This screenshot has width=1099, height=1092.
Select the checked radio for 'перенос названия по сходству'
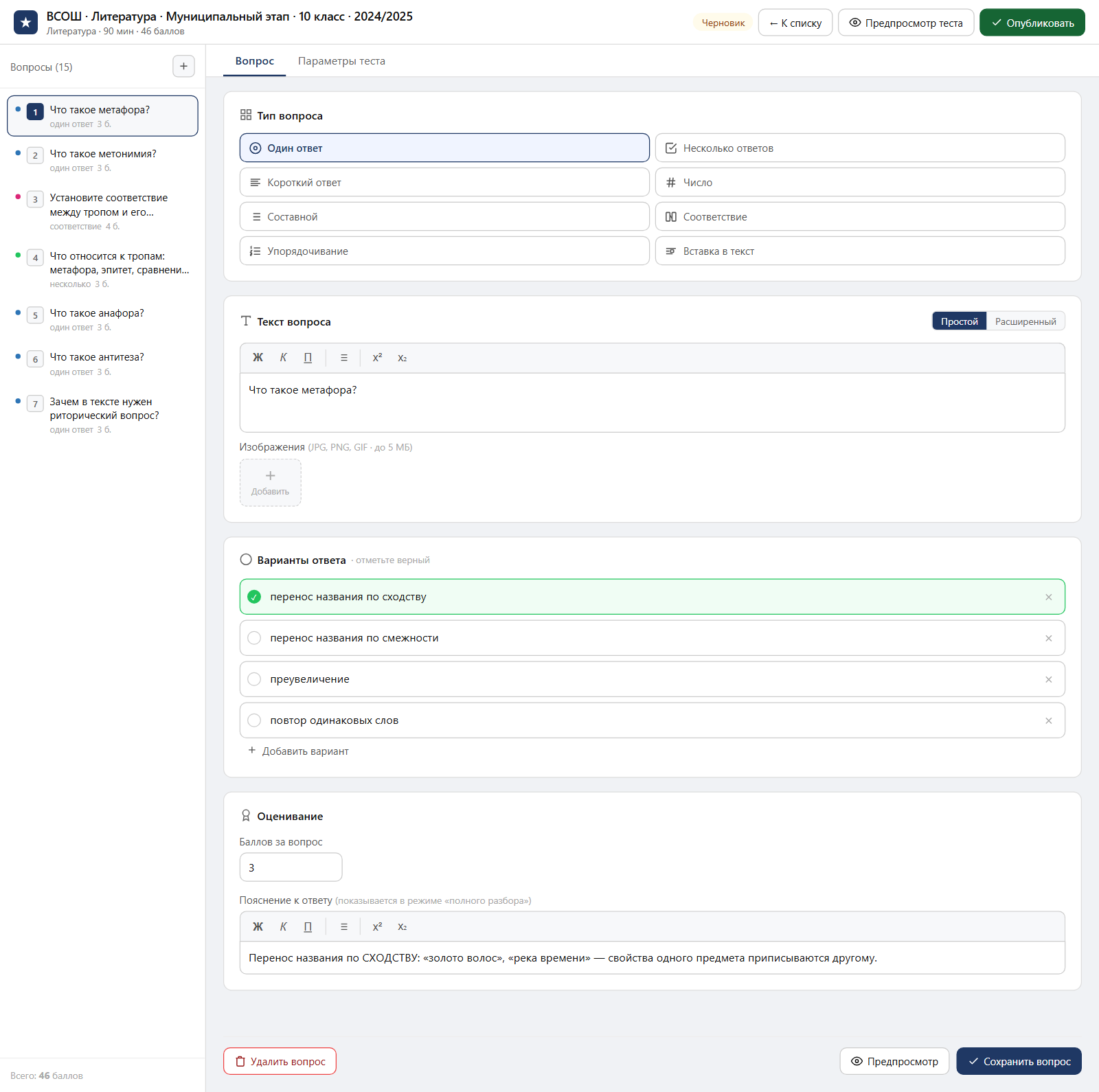[x=254, y=597]
